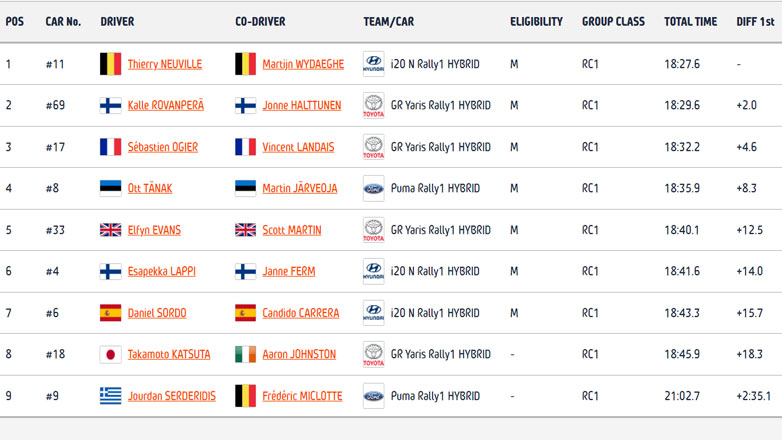The width and height of the screenshot is (782, 440).
Task: Open Kalle Rovanperä driver link
Action: point(164,106)
